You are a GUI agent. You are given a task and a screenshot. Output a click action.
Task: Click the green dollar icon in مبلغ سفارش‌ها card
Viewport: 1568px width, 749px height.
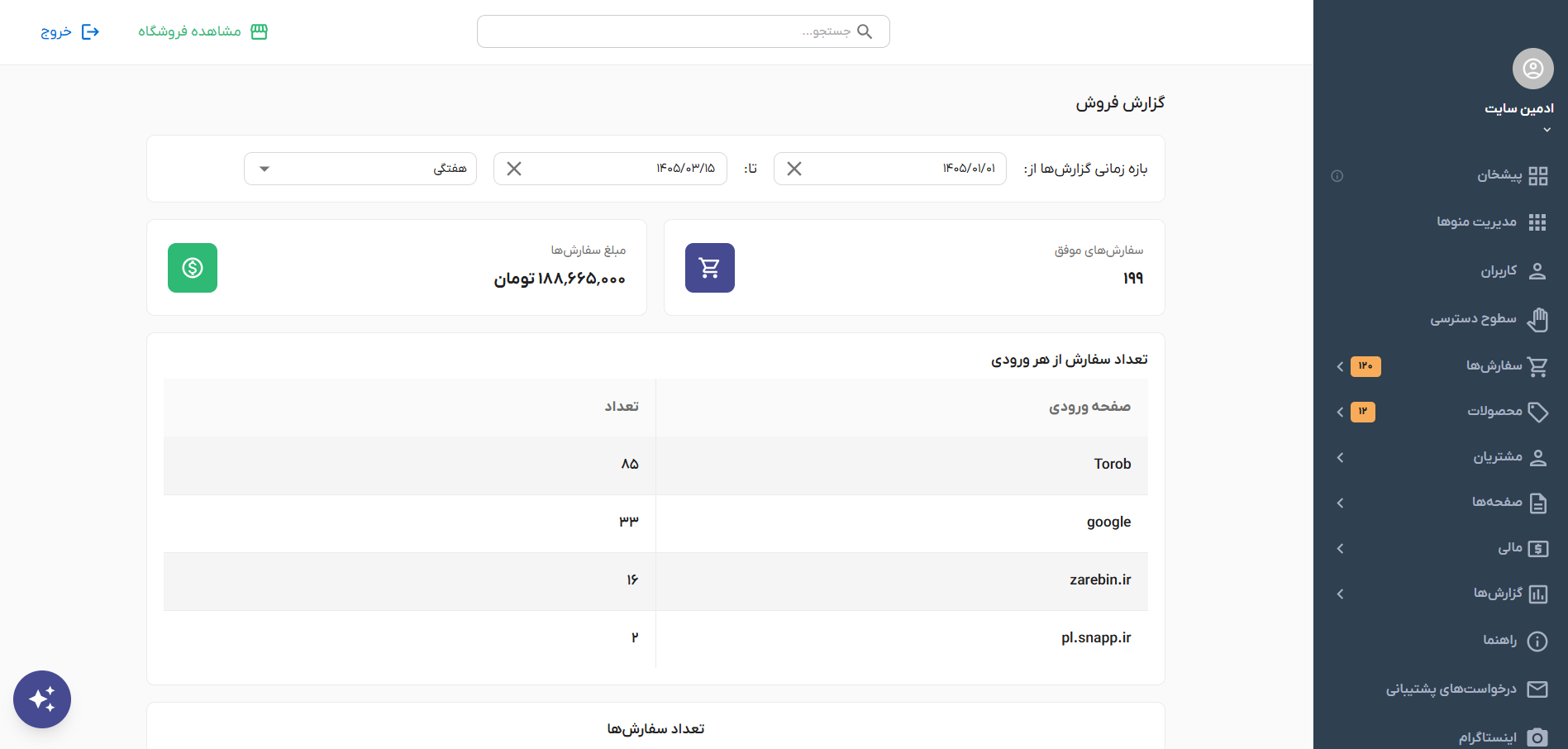193,268
